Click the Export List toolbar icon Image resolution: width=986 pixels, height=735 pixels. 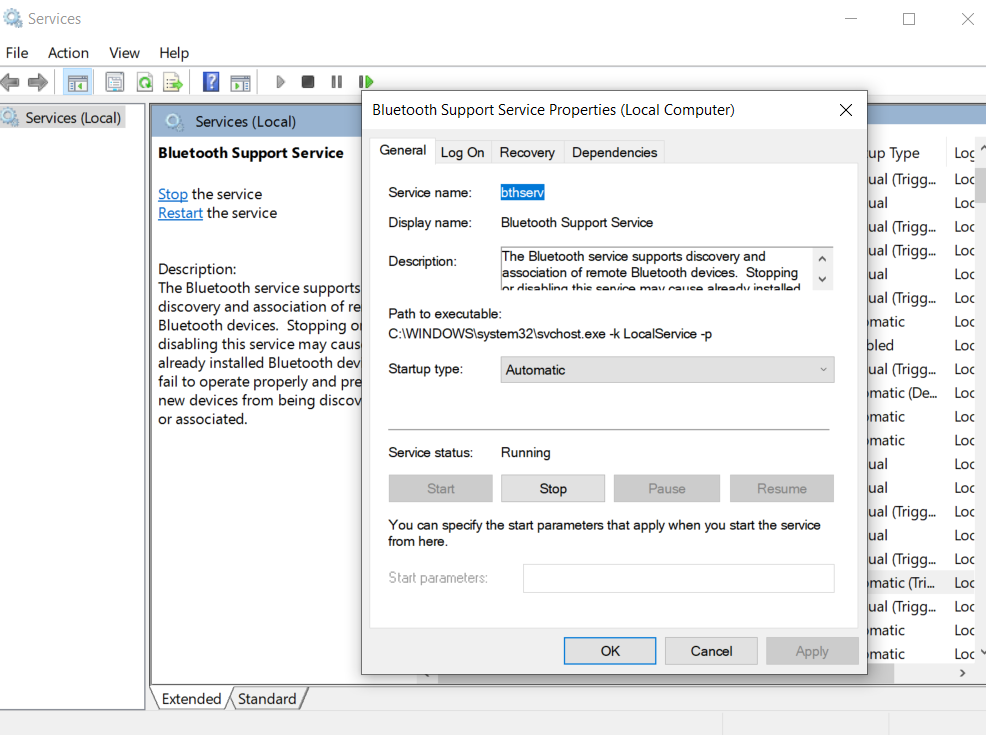point(172,82)
